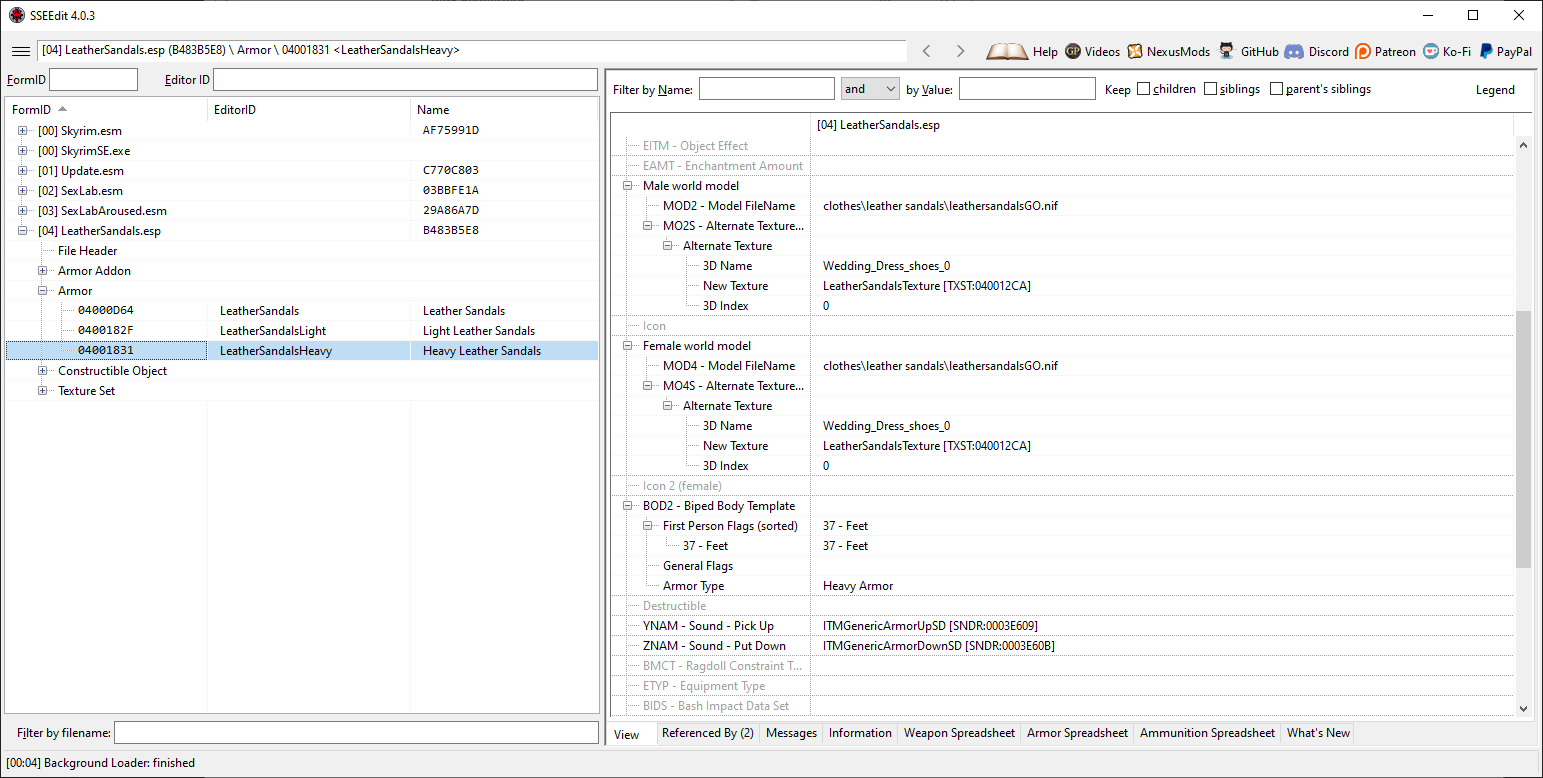Select the File Header entry
The height and width of the screenshot is (778, 1543).
pyautogui.click(x=87, y=251)
